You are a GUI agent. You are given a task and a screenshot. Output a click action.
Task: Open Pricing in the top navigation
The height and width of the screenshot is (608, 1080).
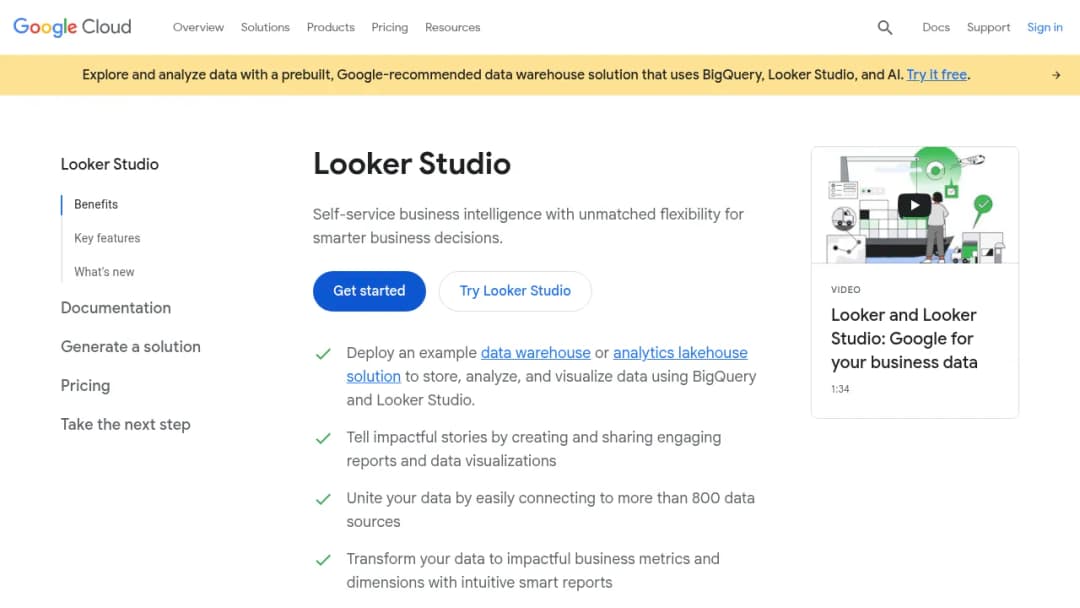[390, 28]
